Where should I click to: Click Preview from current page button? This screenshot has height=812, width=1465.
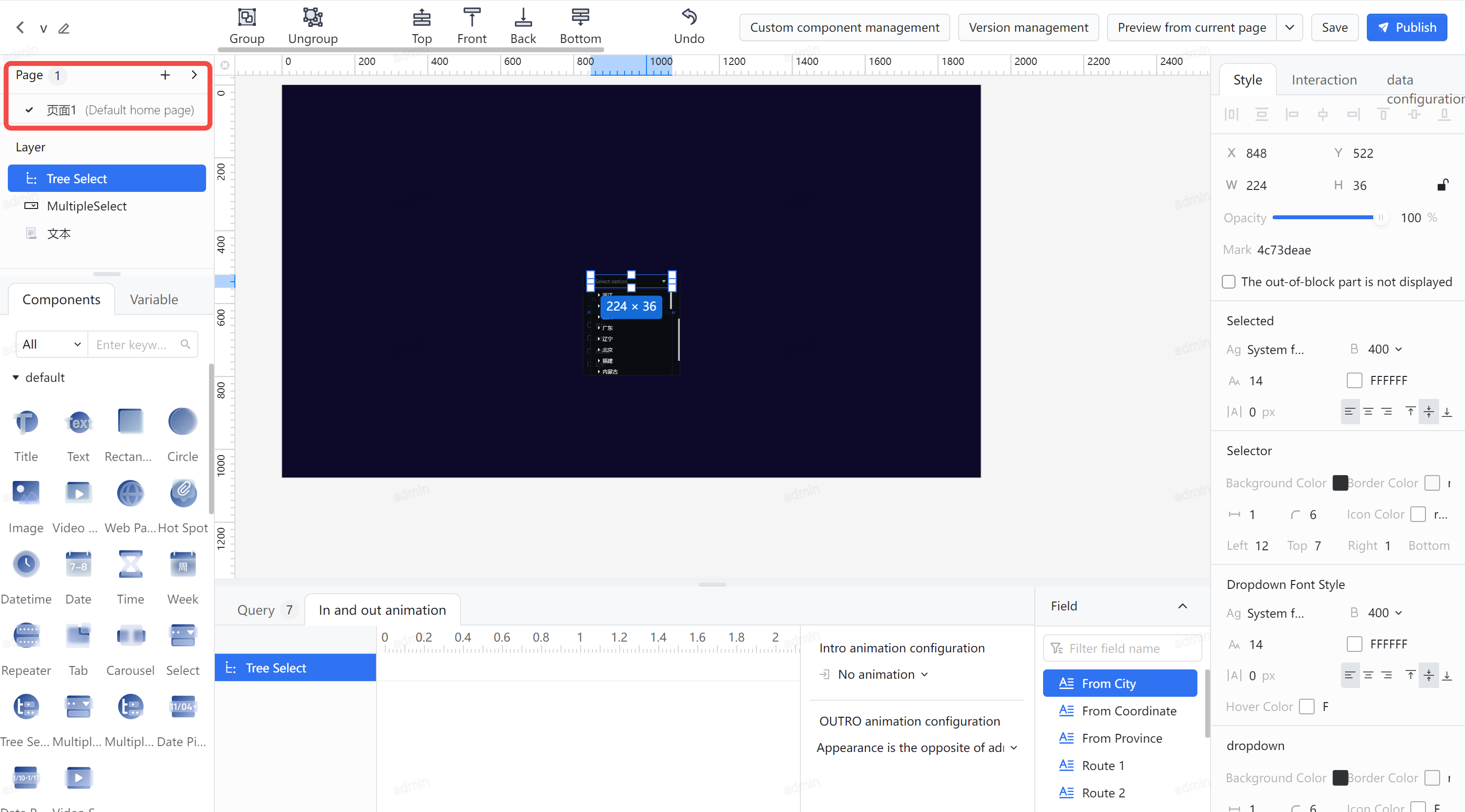[x=1192, y=27]
